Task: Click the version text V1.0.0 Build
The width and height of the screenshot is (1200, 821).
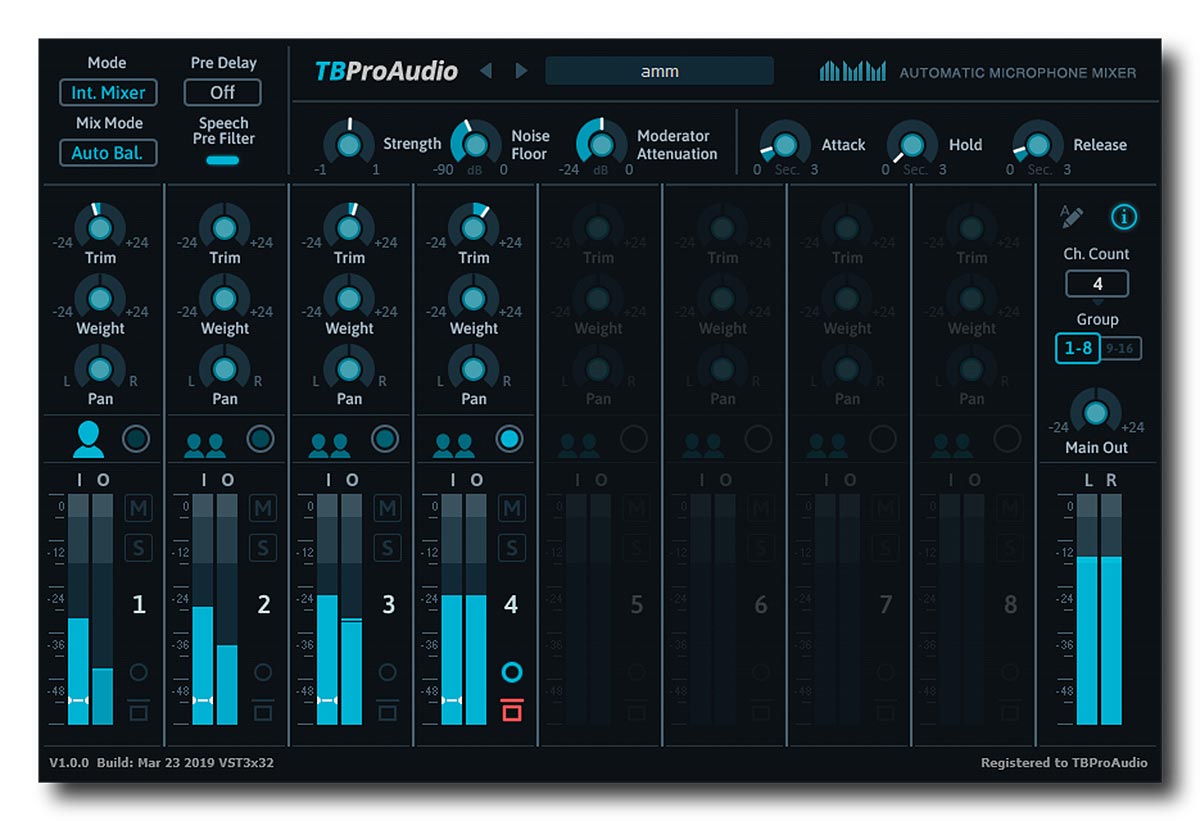Action: [162, 763]
